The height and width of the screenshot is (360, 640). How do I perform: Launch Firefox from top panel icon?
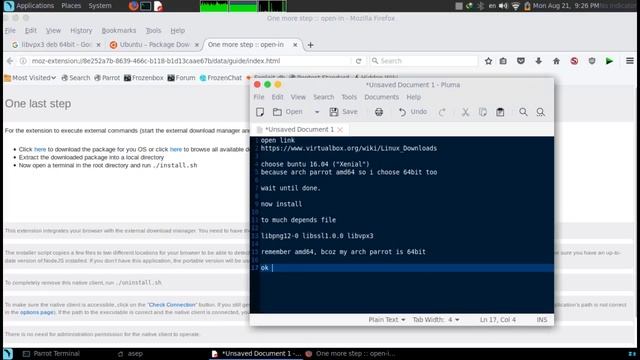(133, 6)
